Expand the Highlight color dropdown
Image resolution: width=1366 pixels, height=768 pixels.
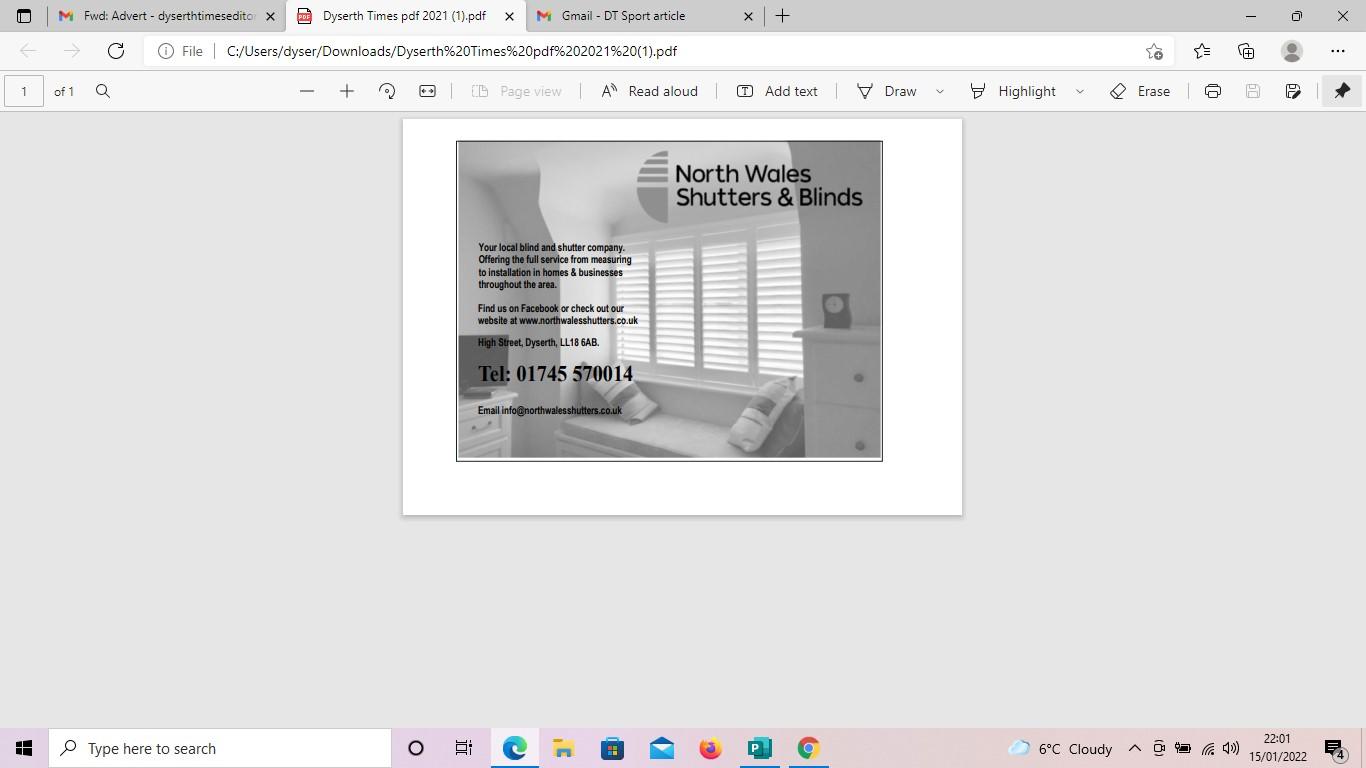click(x=1080, y=91)
